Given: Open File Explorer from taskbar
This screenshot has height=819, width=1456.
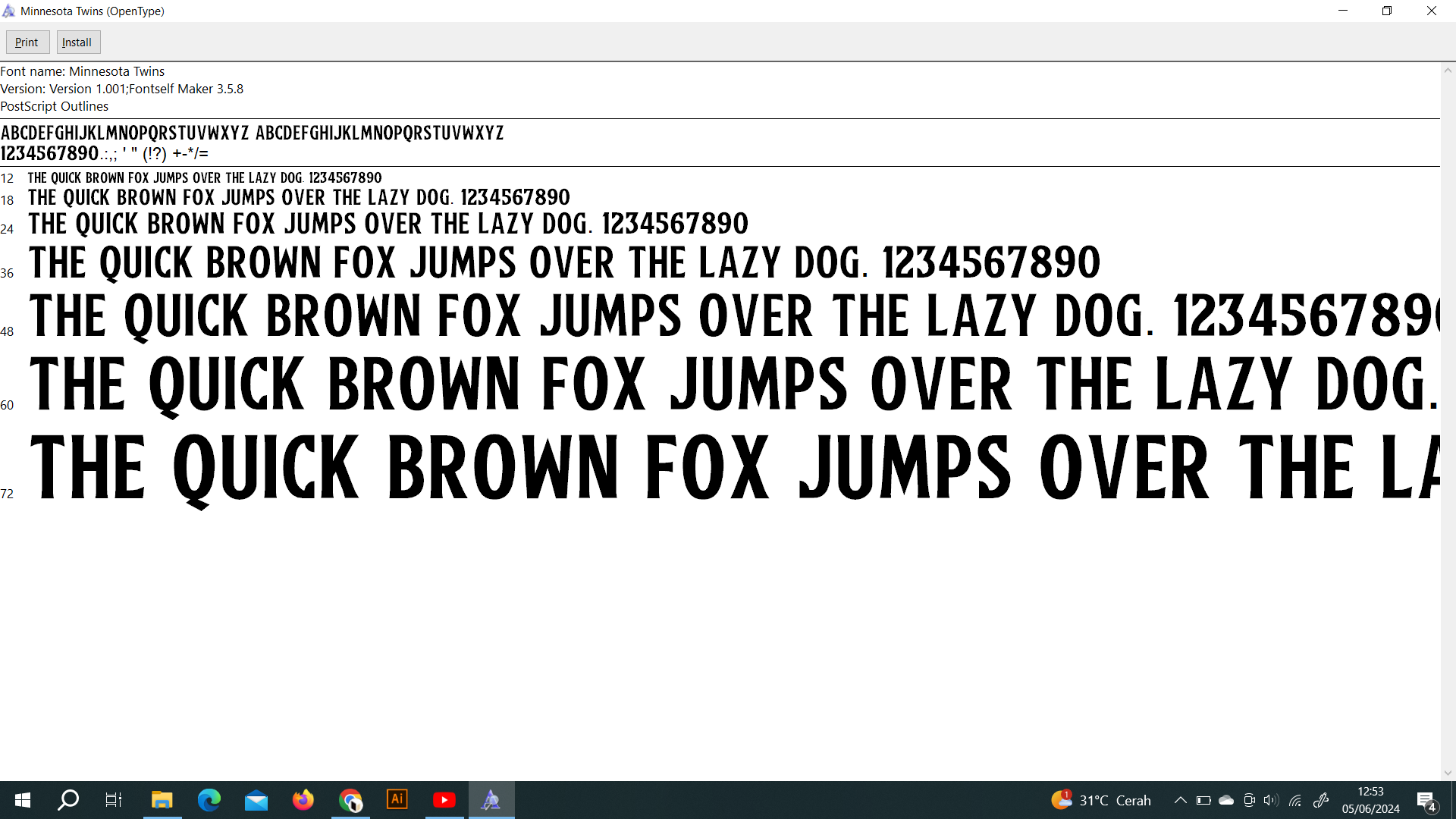Looking at the screenshot, I should [x=162, y=800].
